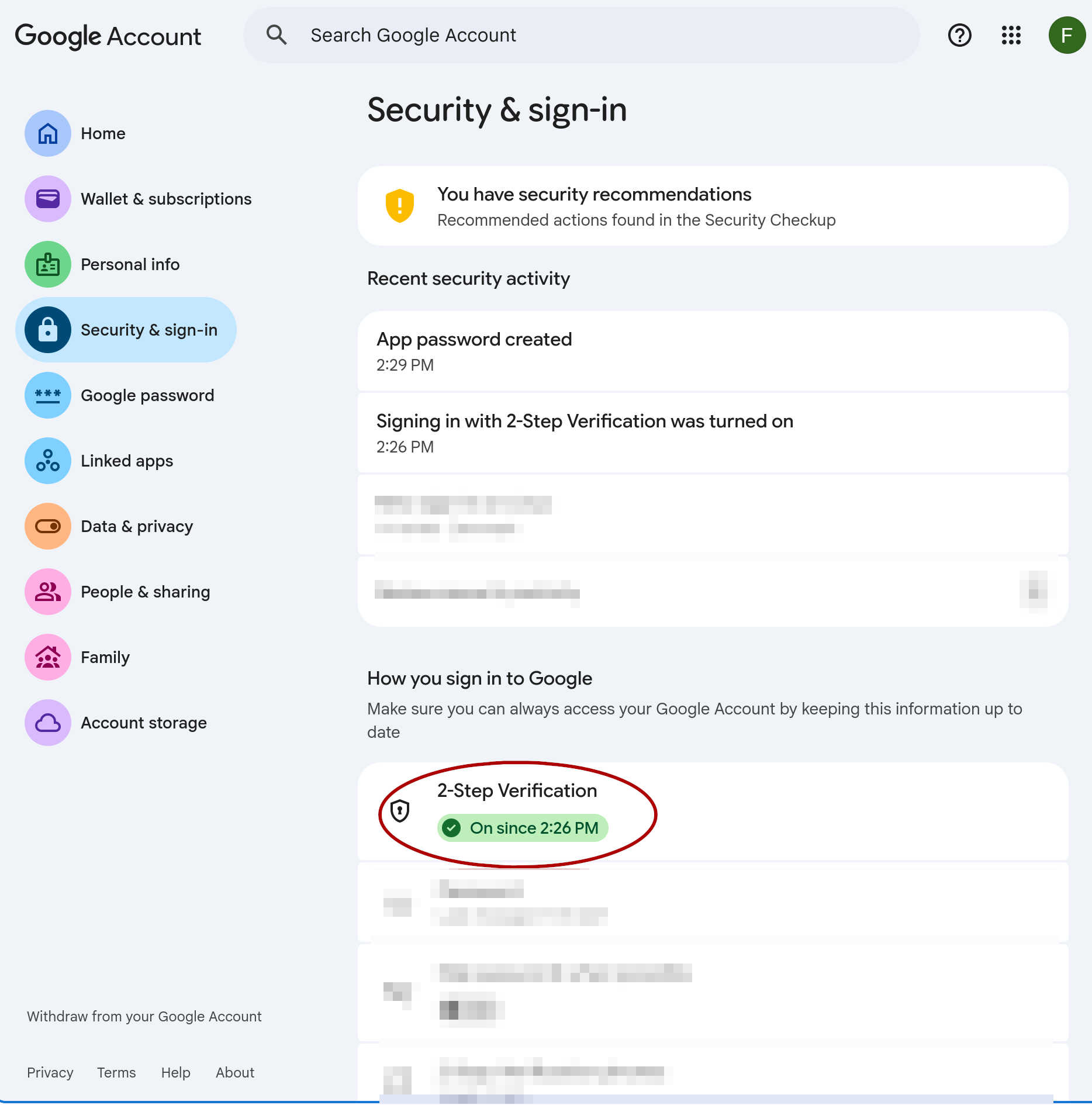The height and width of the screenshot is (1105, 1092).
Task: Open the About footer link
Action: tap(235, 1072)
